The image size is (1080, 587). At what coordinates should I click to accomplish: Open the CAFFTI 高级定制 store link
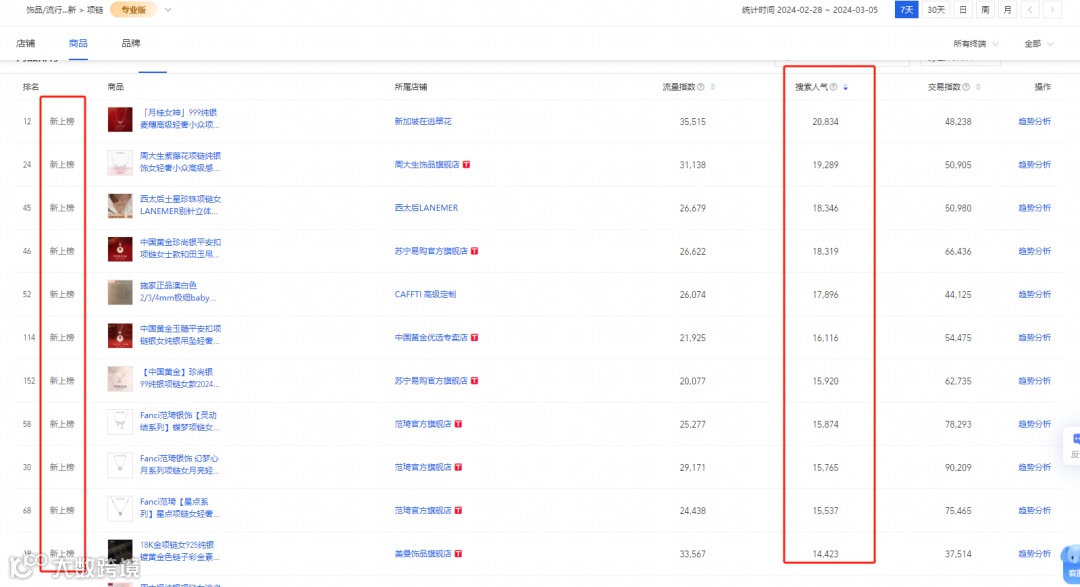425,294
